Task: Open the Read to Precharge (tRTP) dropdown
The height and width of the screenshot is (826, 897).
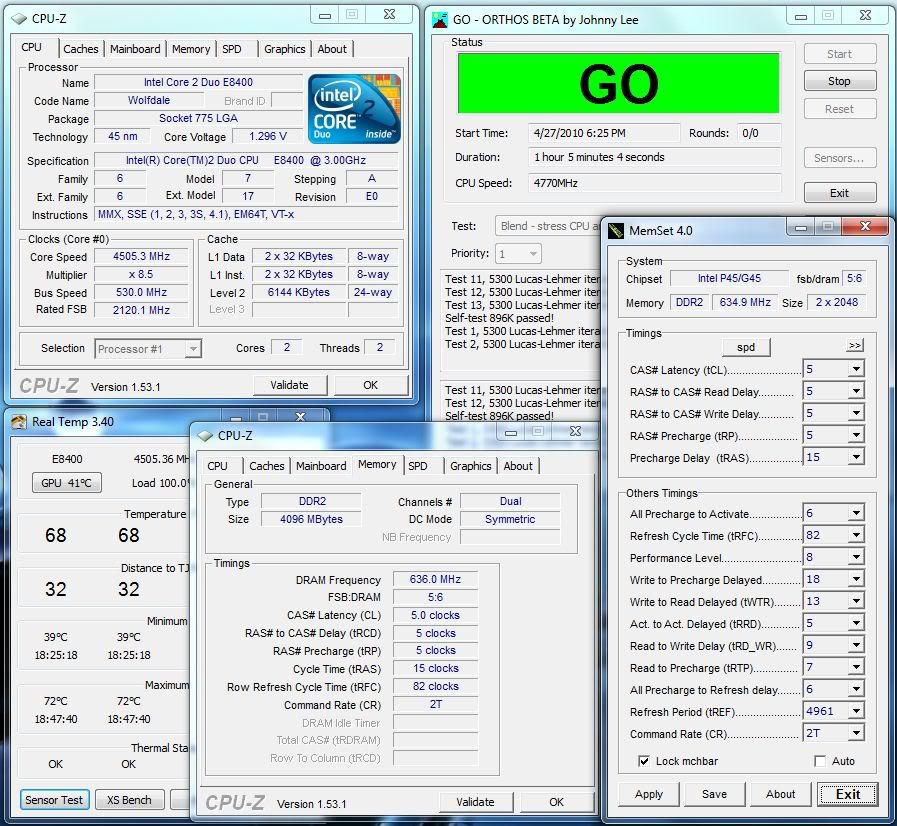Action: coord(856,668)
